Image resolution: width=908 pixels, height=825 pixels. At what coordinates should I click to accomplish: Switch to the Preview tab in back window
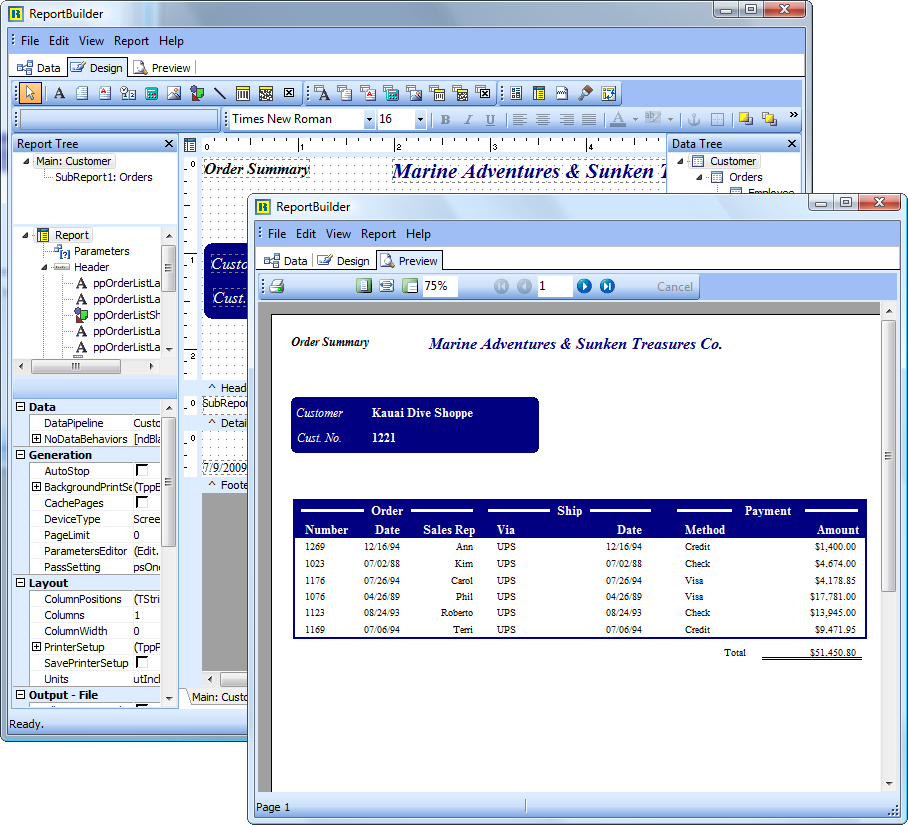pos(162,68)
